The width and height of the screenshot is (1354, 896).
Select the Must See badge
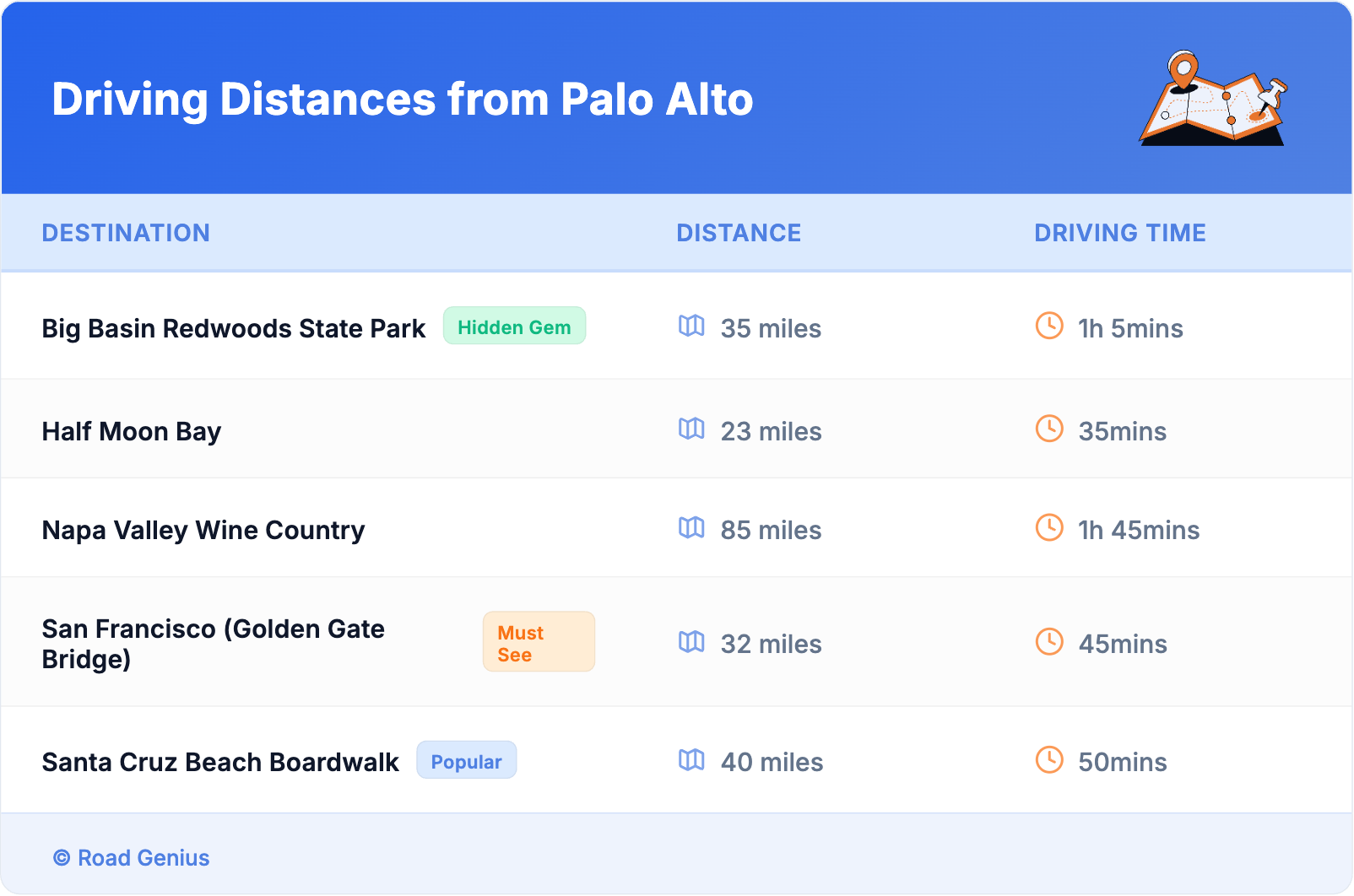(539, 643)
